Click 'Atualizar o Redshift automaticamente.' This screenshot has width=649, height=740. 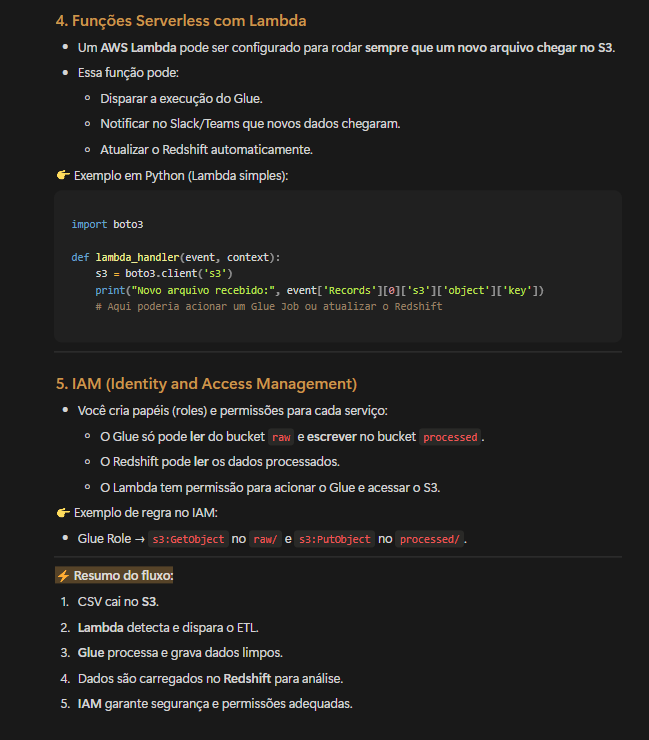point(206,150)
